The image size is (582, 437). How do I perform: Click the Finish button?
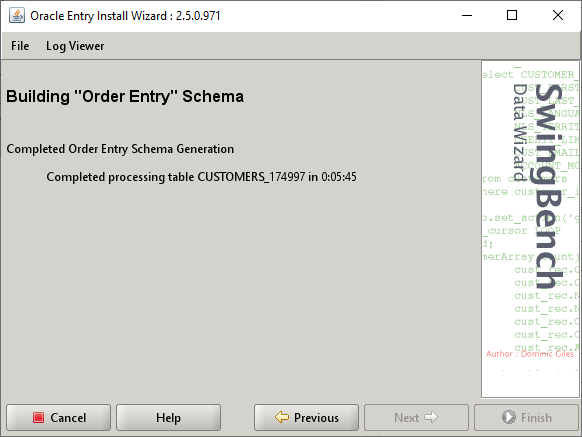[526, 418]
